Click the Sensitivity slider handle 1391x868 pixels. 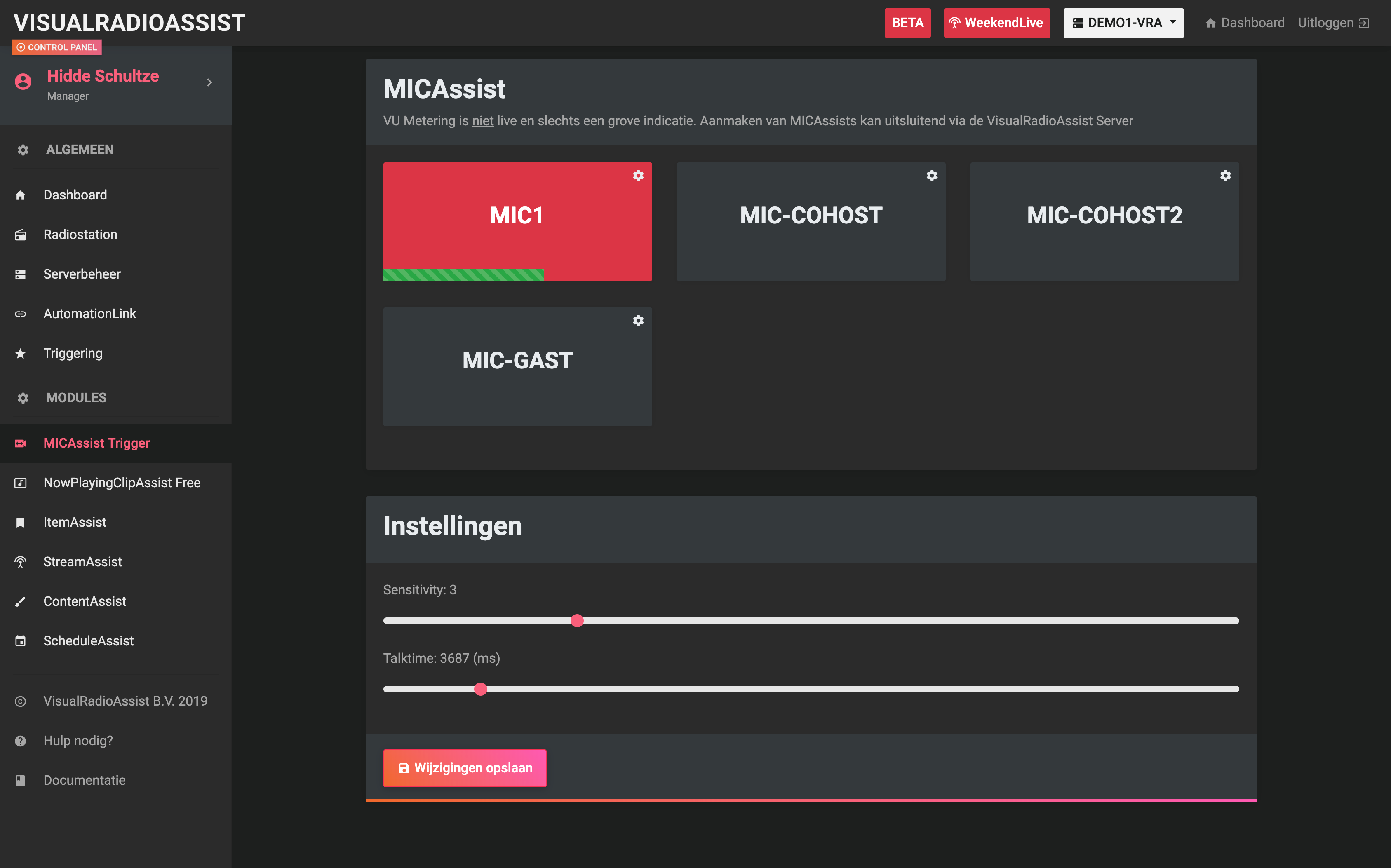coord(577,621)
